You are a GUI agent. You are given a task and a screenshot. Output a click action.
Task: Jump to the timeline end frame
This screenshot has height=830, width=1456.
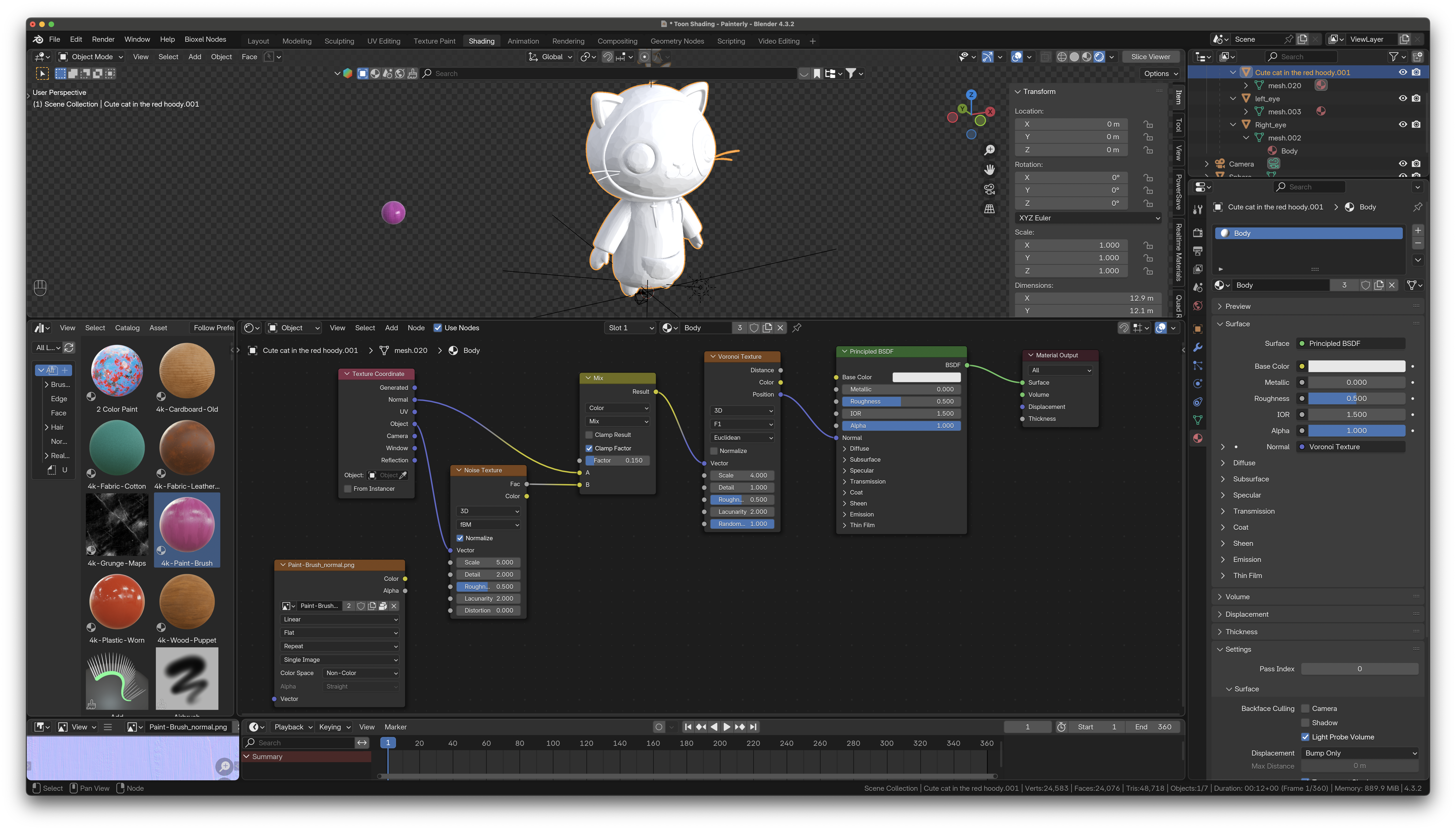(x=754, y=727)
